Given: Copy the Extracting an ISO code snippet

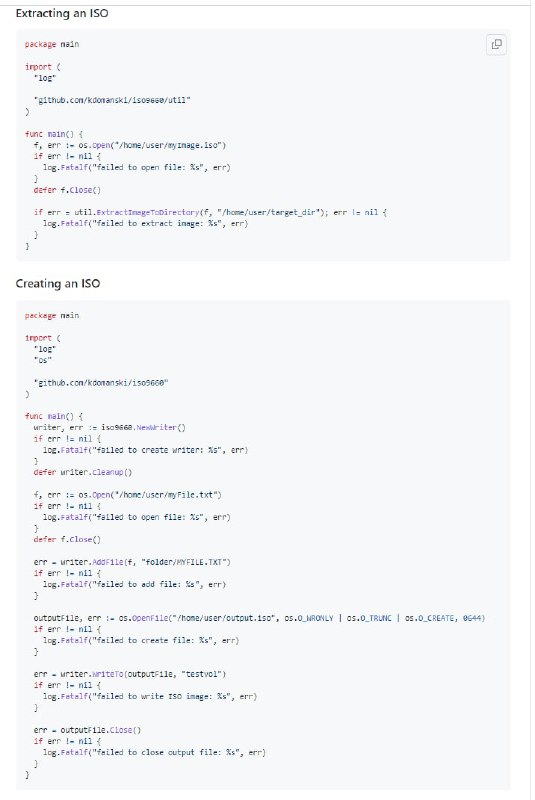Looking at the screenshot, I should (496, 44).
